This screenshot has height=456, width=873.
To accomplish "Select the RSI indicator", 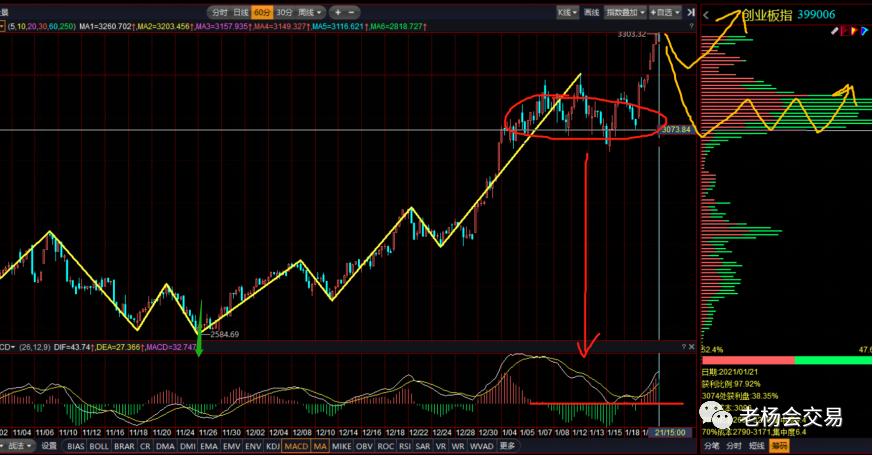I will pos(405,446).
